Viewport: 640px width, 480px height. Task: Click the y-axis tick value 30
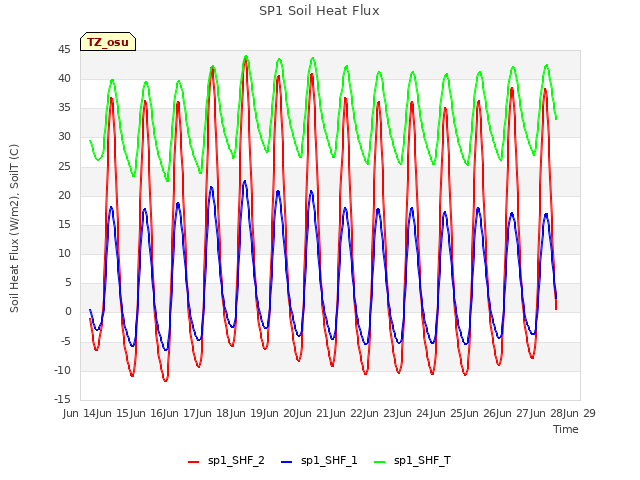click(64, 137)
